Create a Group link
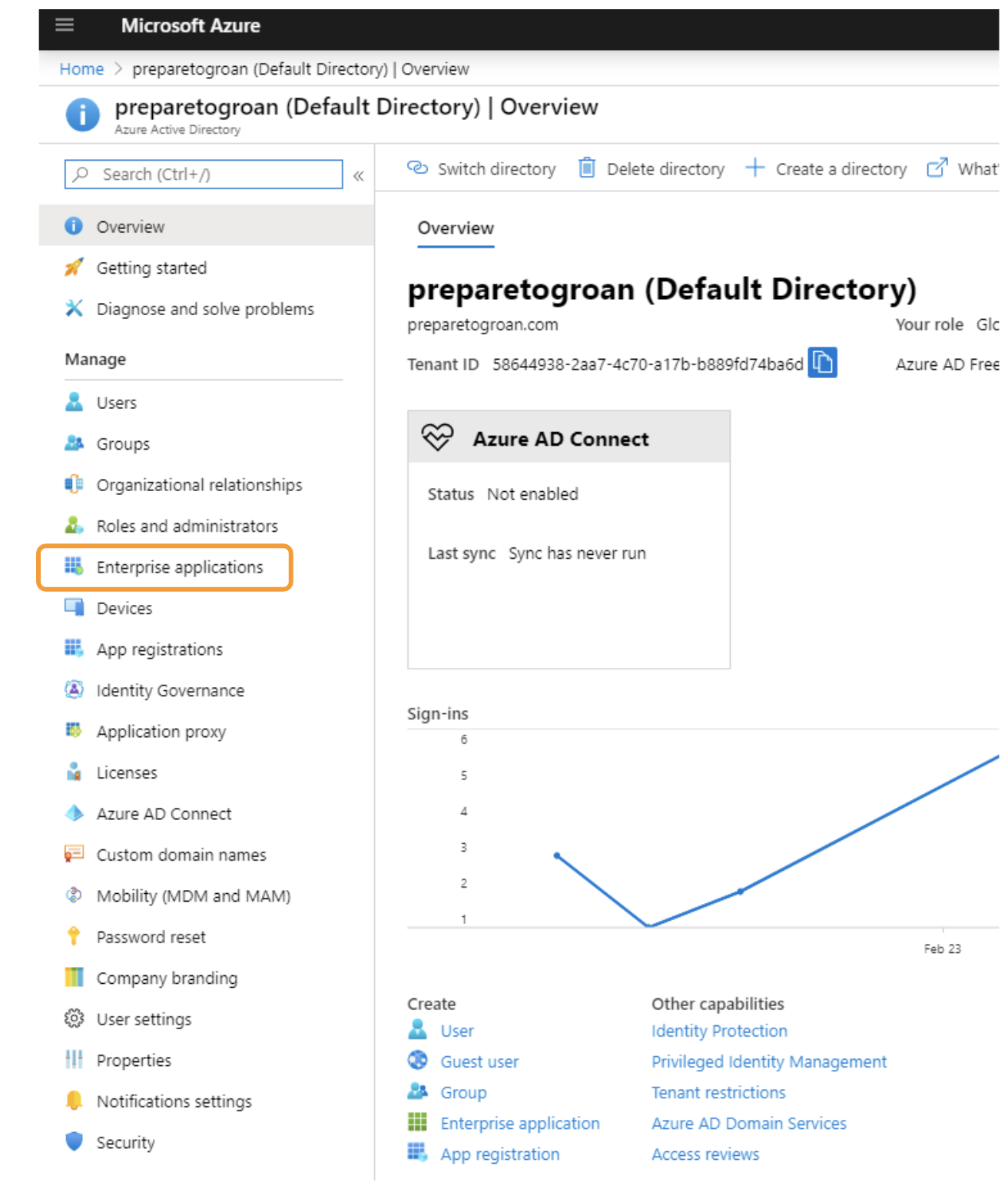This screenshot has height=1199, width=1008. pyautogui.click(x=463, y=1092)
